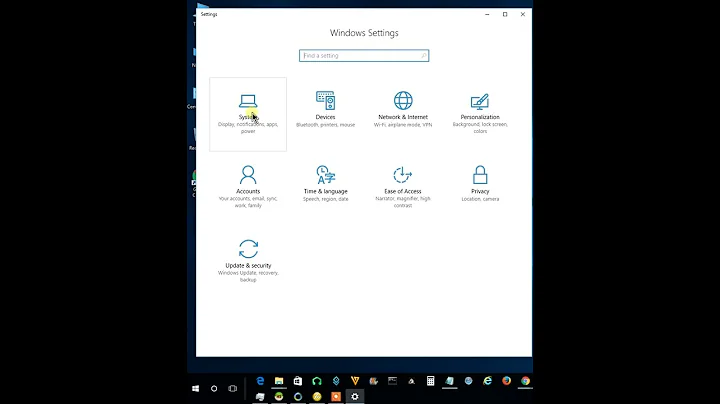Open Task View on the taskbar
The image size is (720, 404).
pyautogui.click(x=233, y=388)
